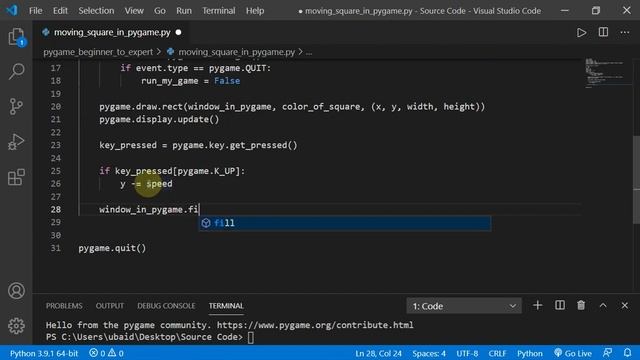
Task: Run Python file with play button
Action: coord(581,32)
